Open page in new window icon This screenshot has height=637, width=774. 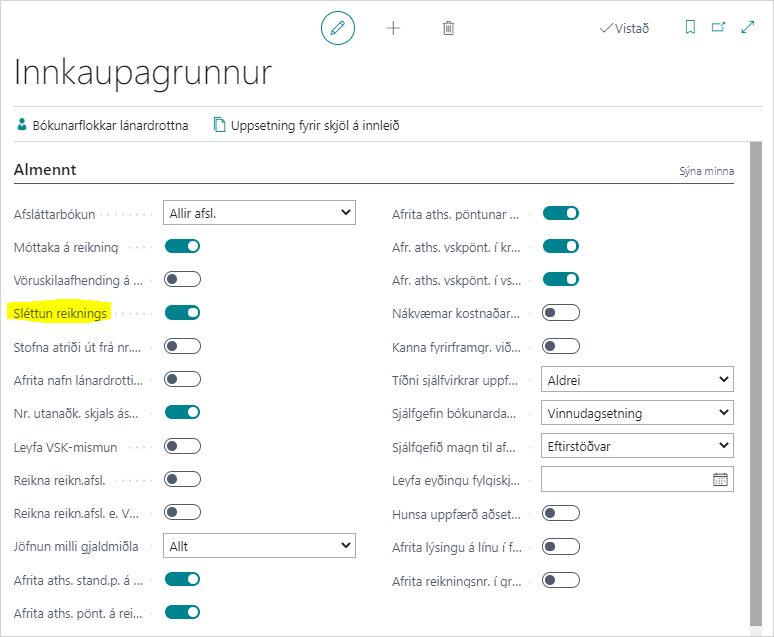click(718, 28)
